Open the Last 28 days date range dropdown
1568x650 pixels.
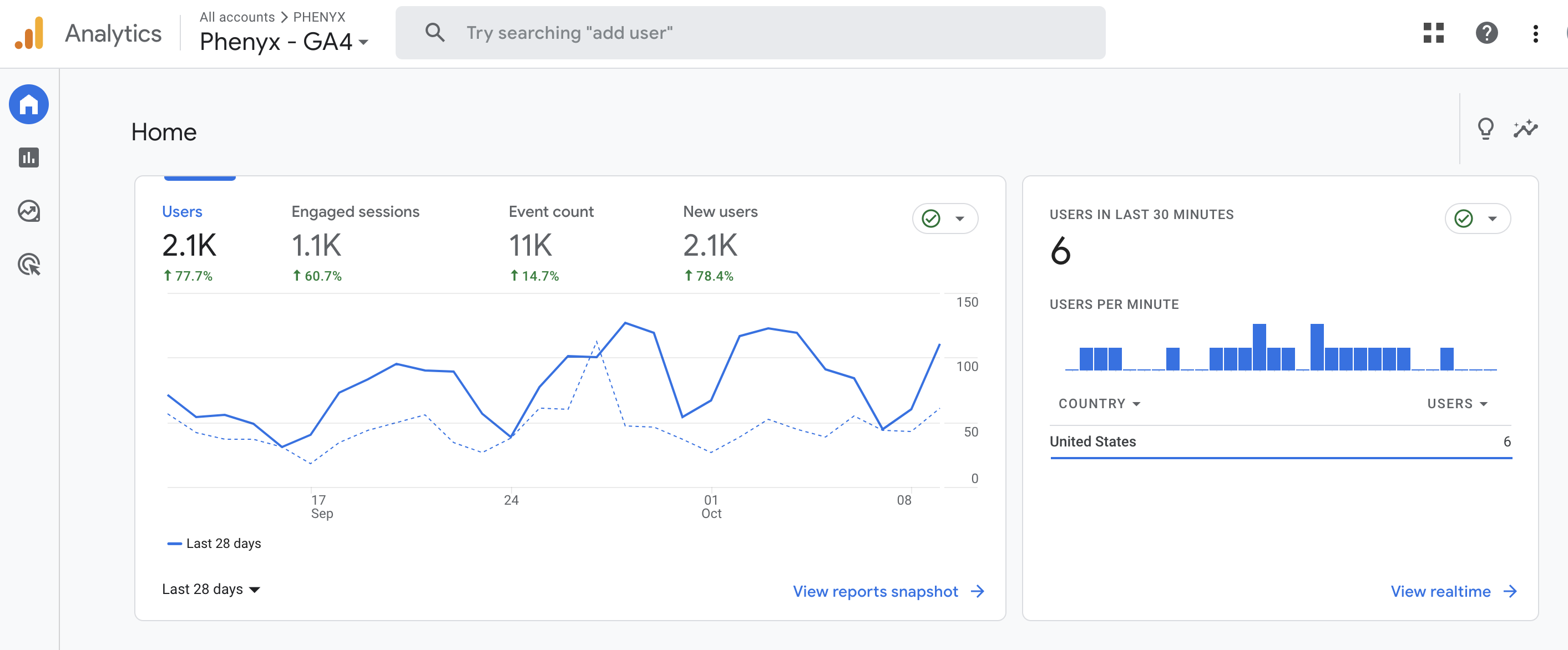(211, 588)
